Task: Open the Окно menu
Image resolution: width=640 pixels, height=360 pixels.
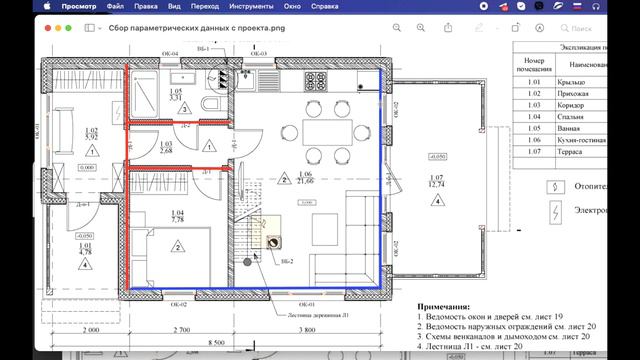Action: [292, 7]
